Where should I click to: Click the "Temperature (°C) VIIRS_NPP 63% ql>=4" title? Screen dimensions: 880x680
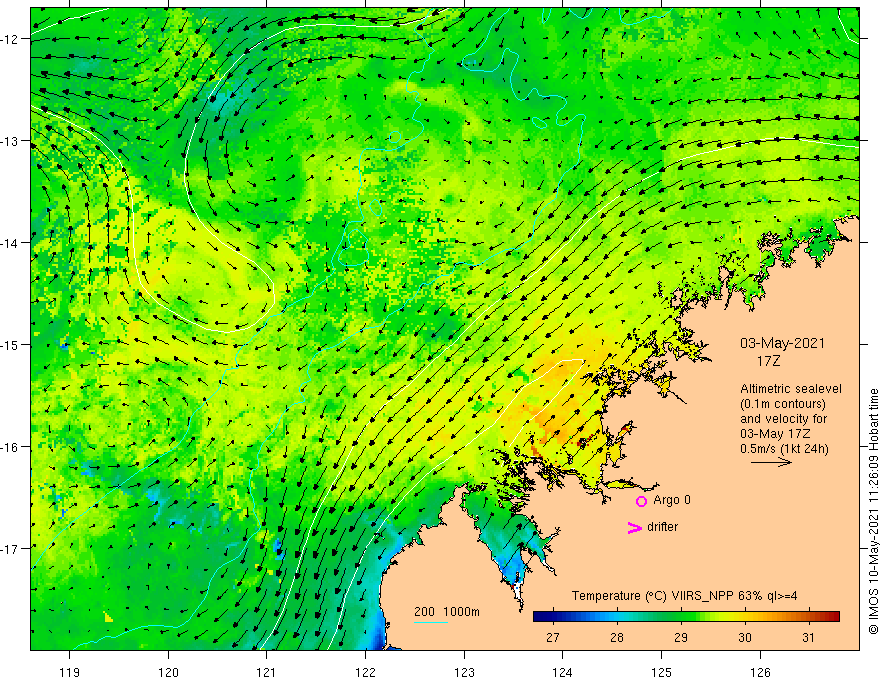[x=684, y=596]
